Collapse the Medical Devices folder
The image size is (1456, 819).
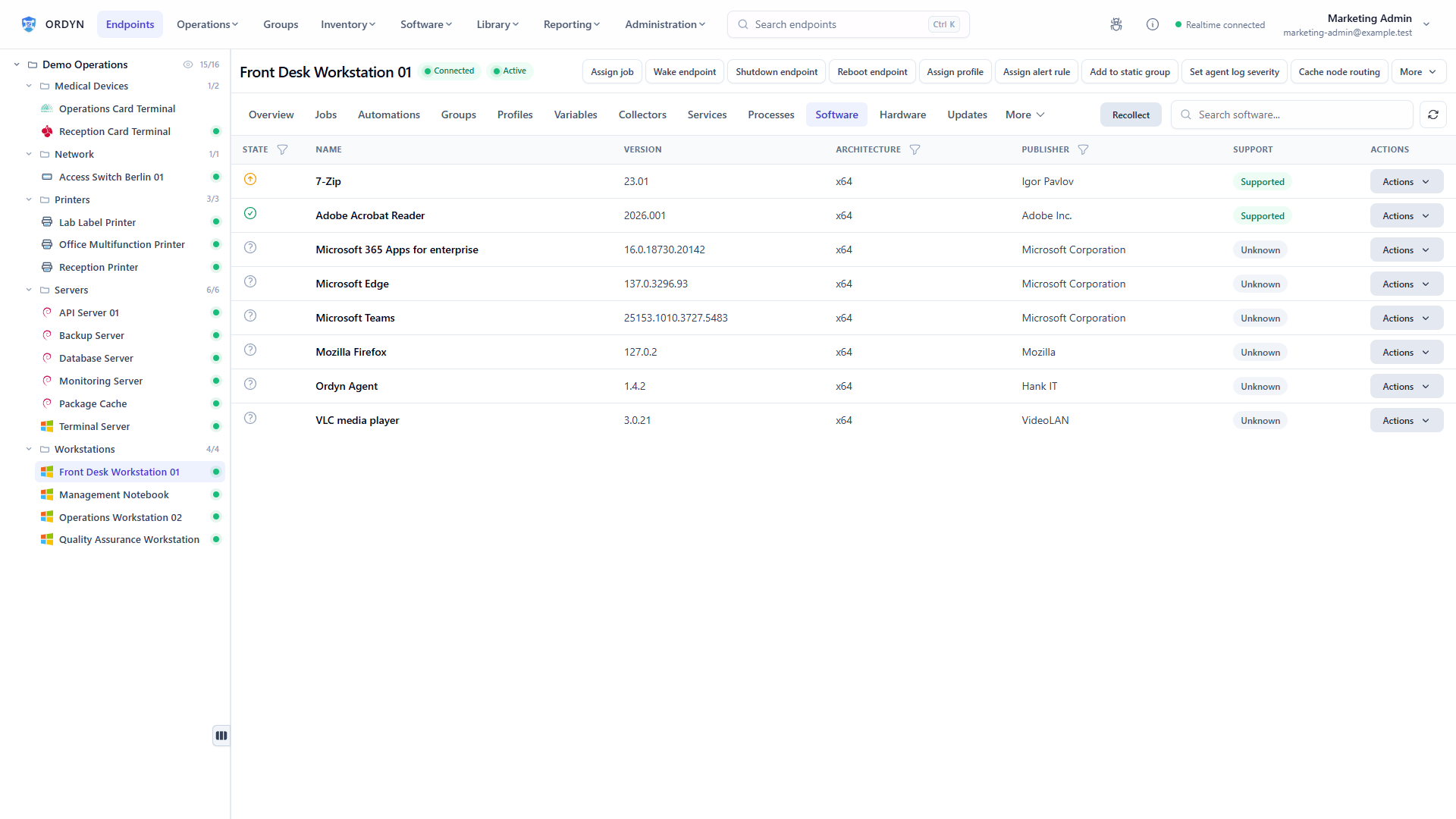coord(29,86)
